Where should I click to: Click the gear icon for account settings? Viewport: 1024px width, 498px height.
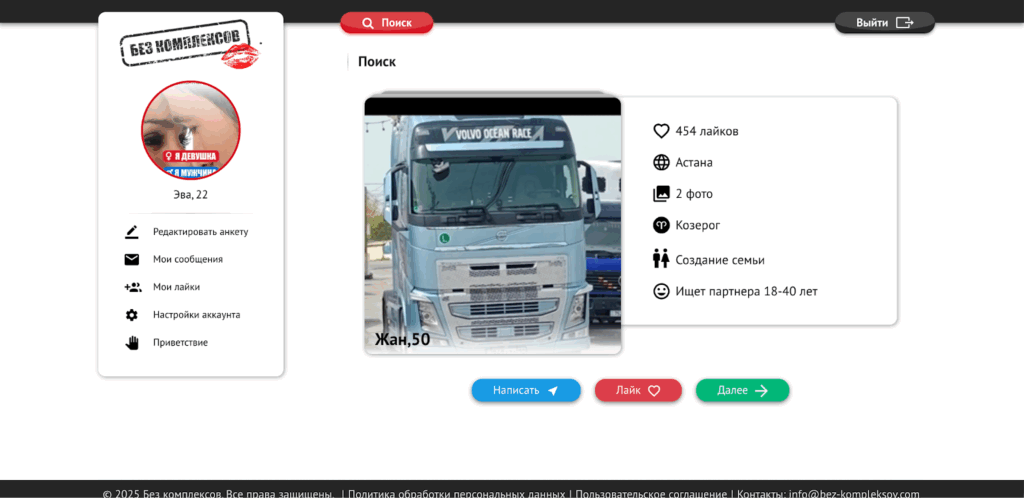132,315
